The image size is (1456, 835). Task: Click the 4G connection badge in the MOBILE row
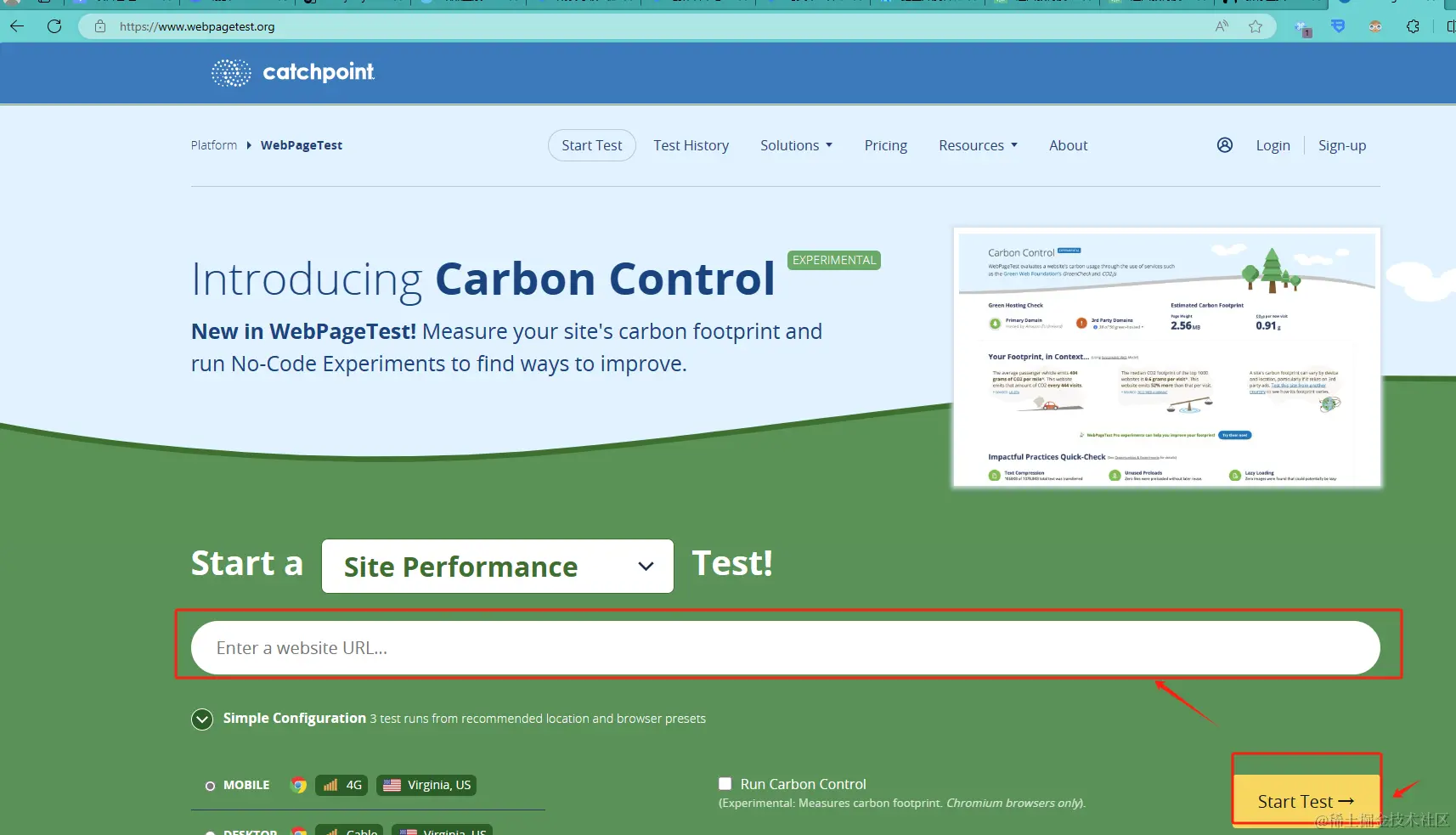tap(341, 785)
